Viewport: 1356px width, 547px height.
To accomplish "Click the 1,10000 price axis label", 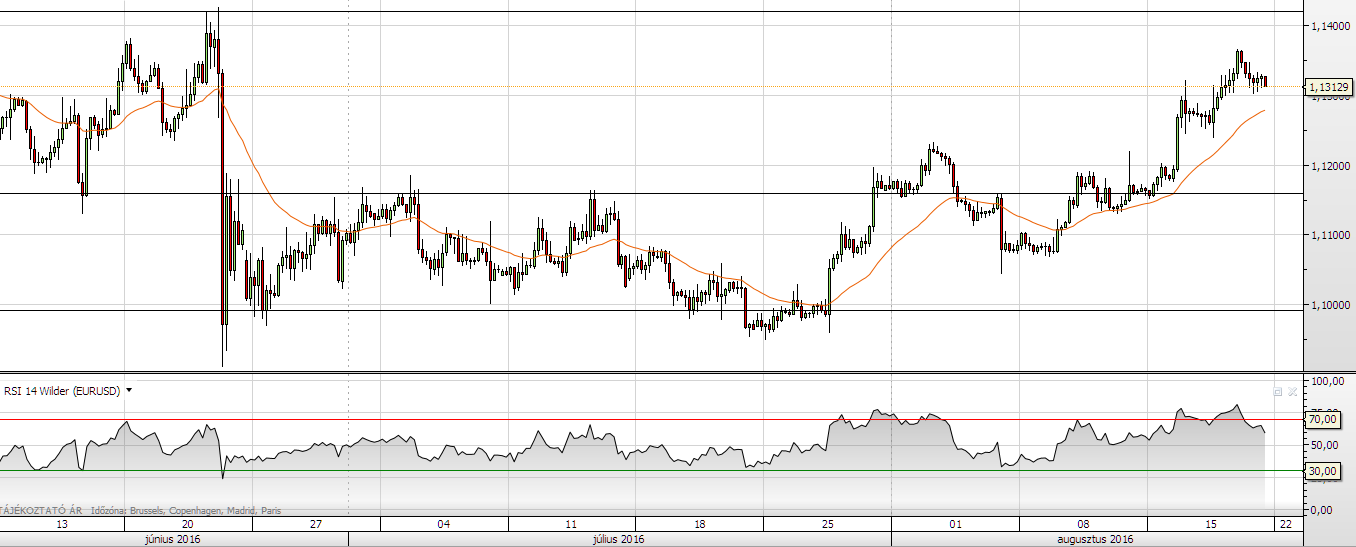I will point(1332,304).
